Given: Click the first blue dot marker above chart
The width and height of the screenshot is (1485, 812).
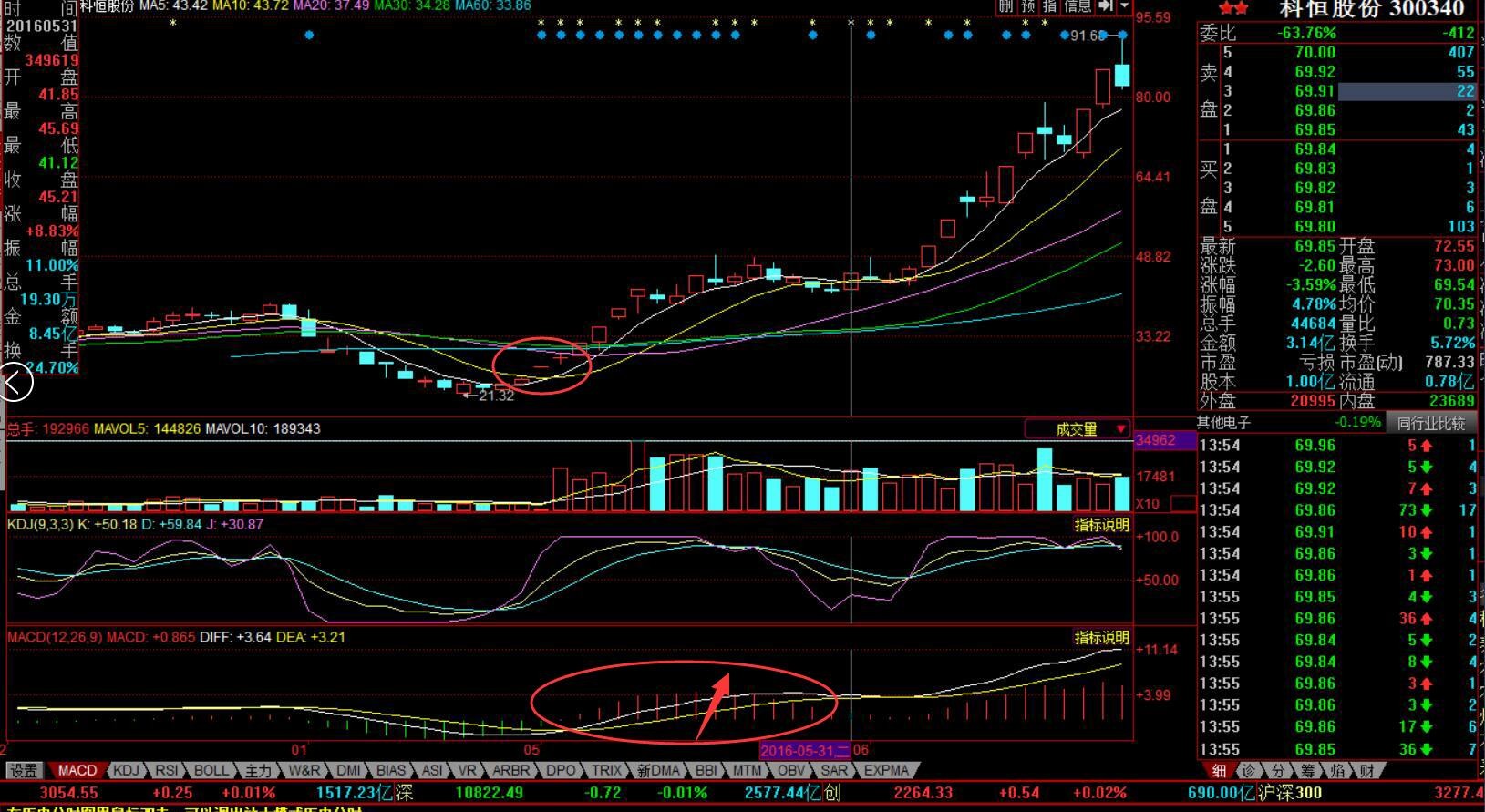Looking at the screenshot, I should 309,36.
